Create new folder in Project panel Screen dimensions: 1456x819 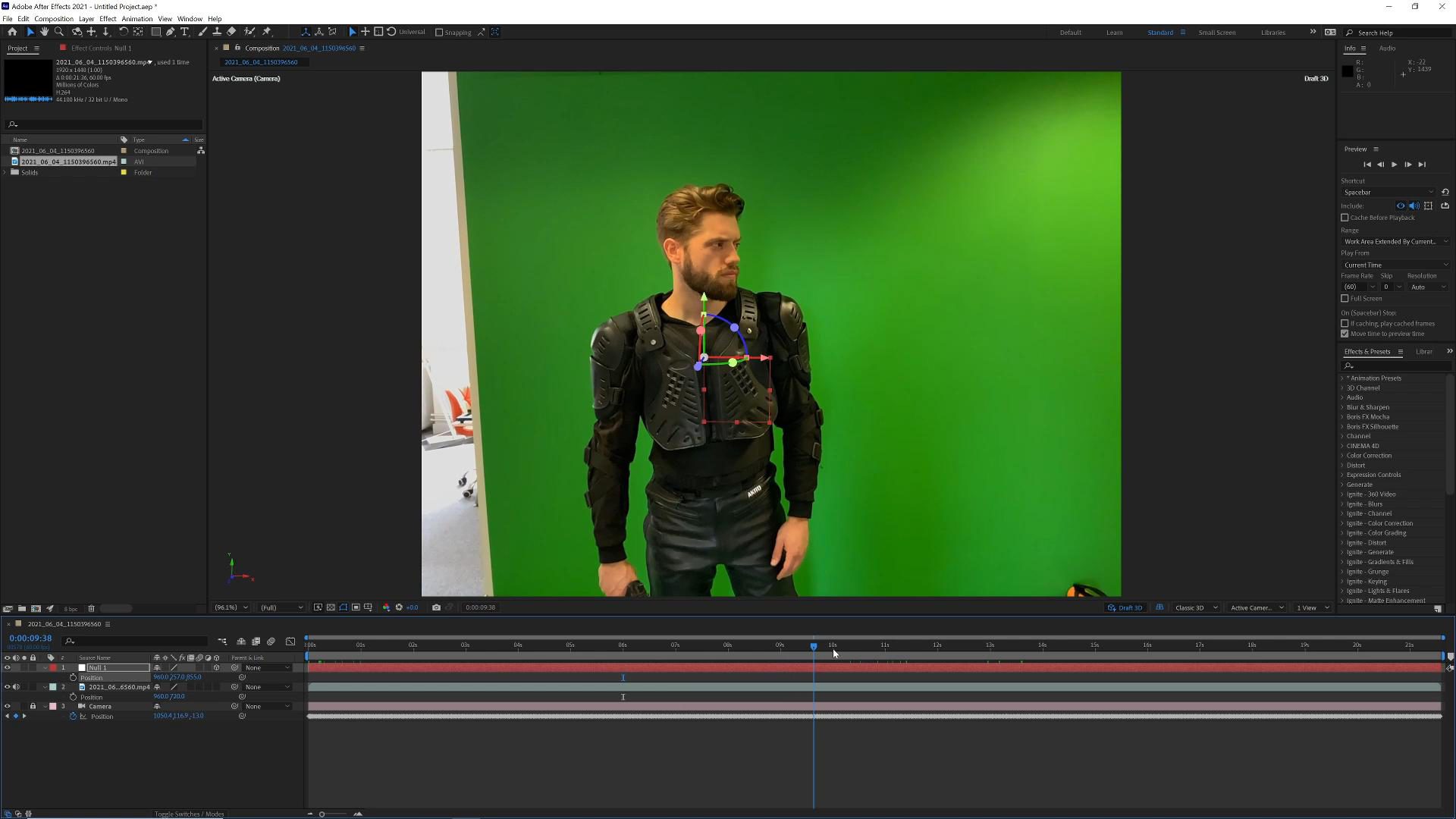(x=22, y=608)
